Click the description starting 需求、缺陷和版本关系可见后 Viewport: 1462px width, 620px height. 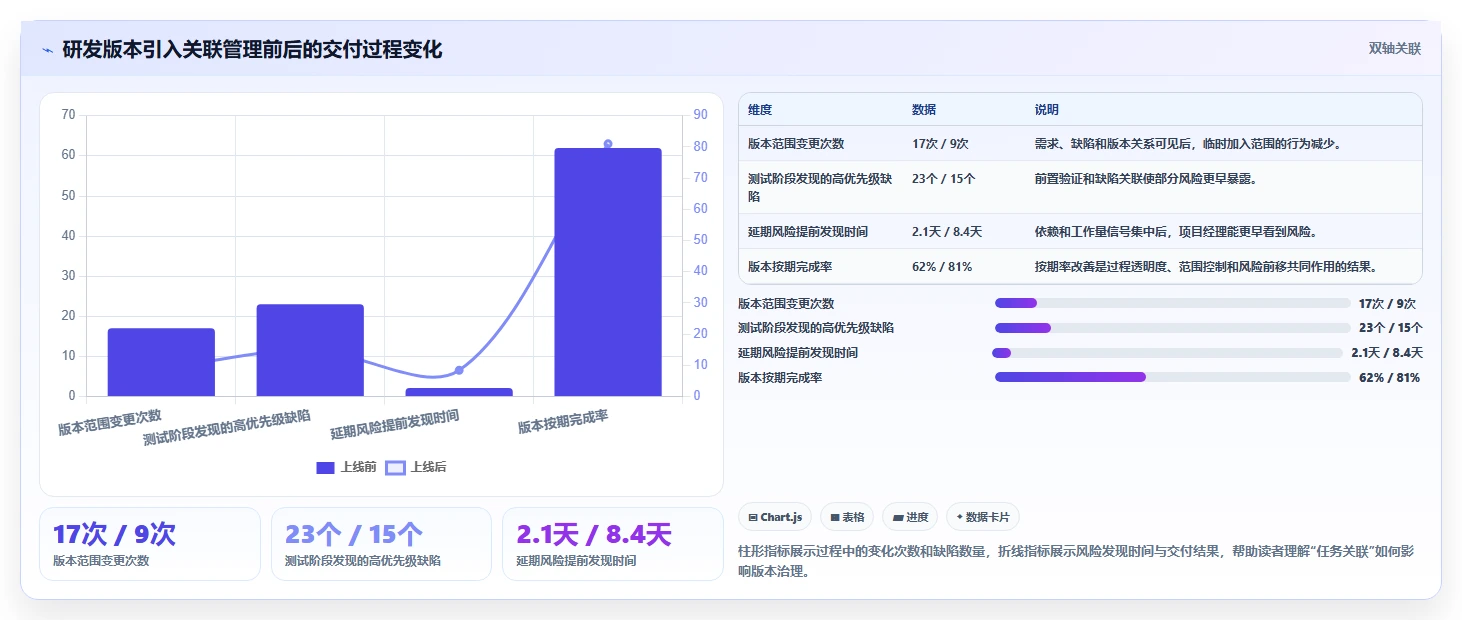(1188, 144)
